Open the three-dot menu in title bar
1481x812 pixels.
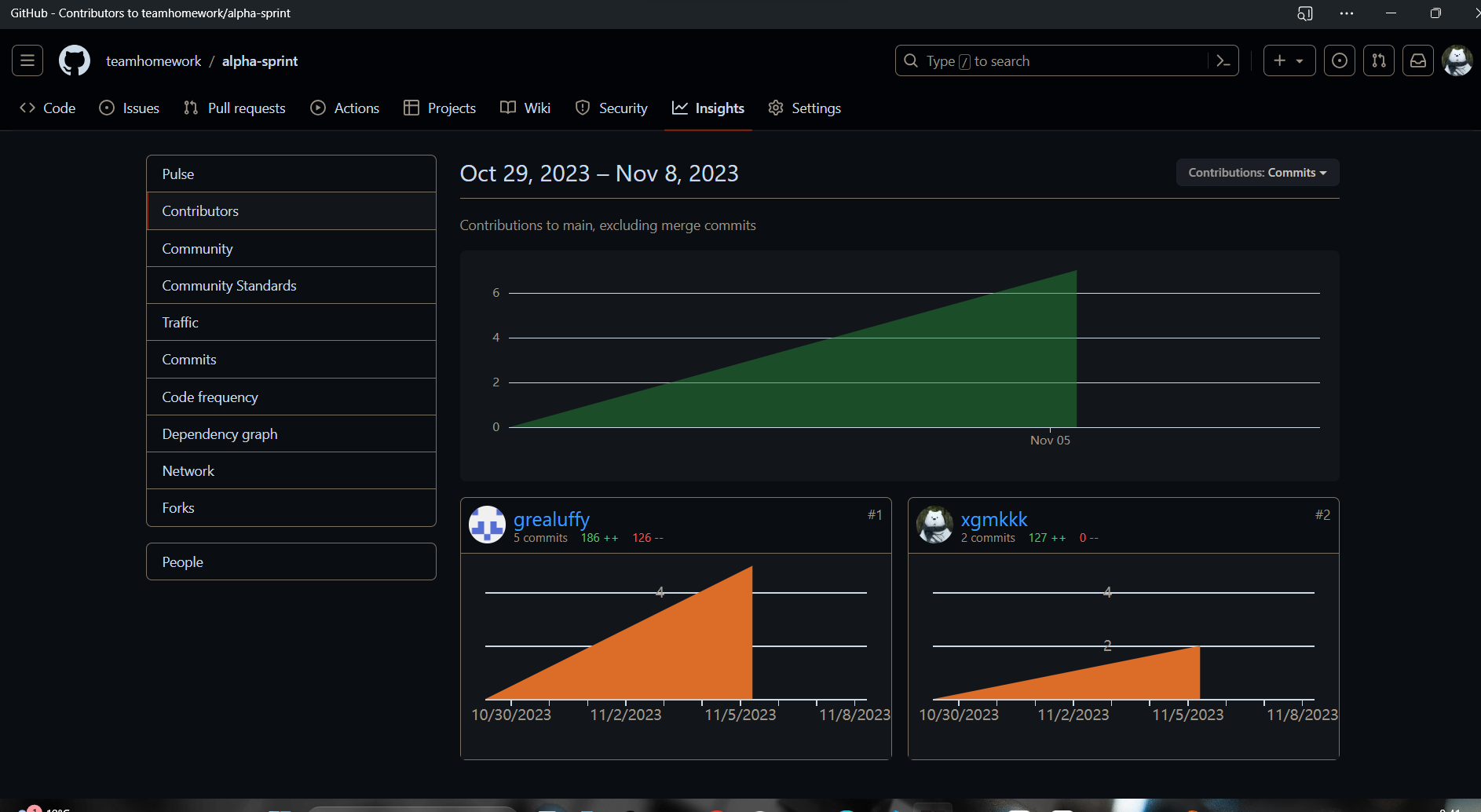pos(1347,13)
